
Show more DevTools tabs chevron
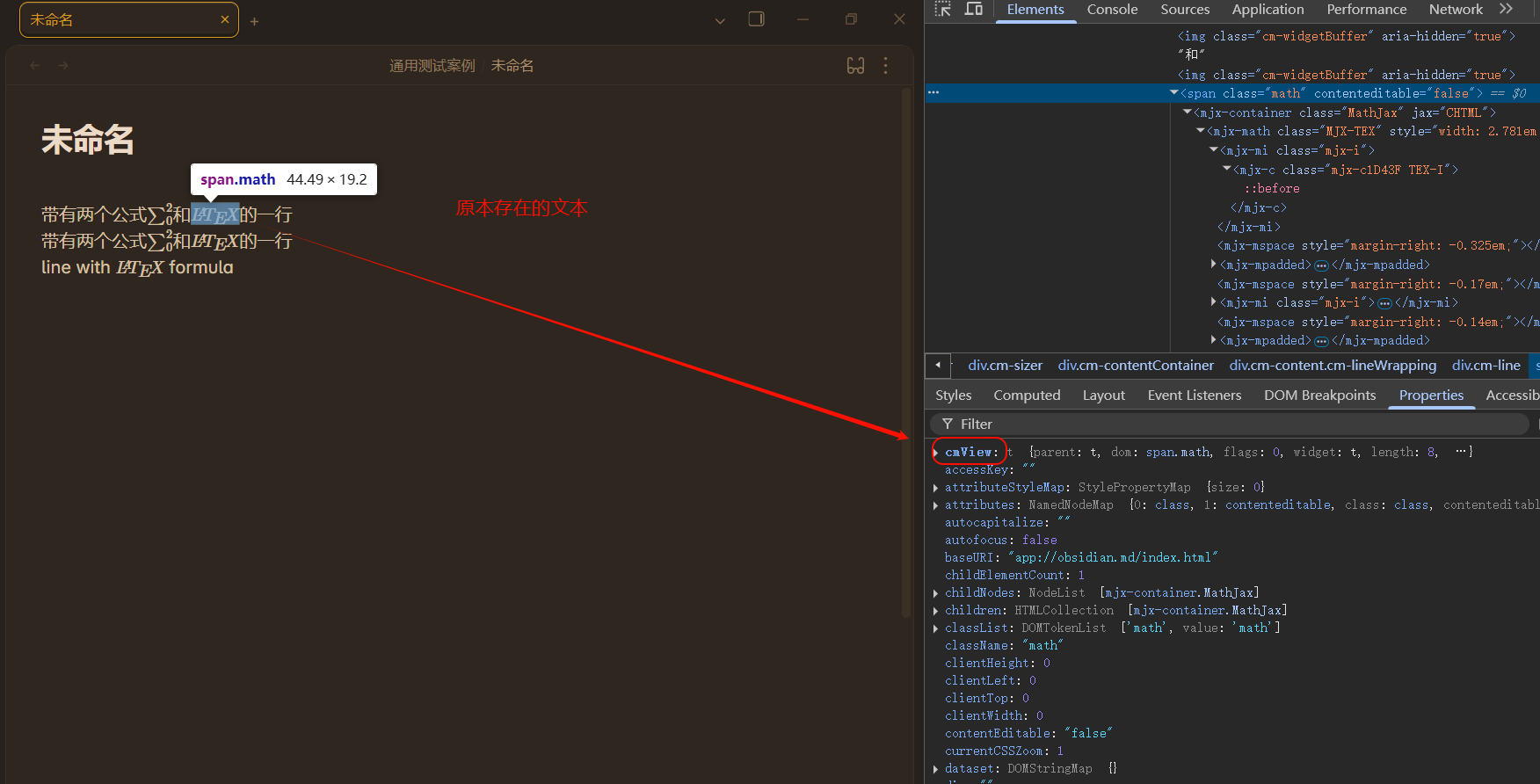(x=1506, y=10)
